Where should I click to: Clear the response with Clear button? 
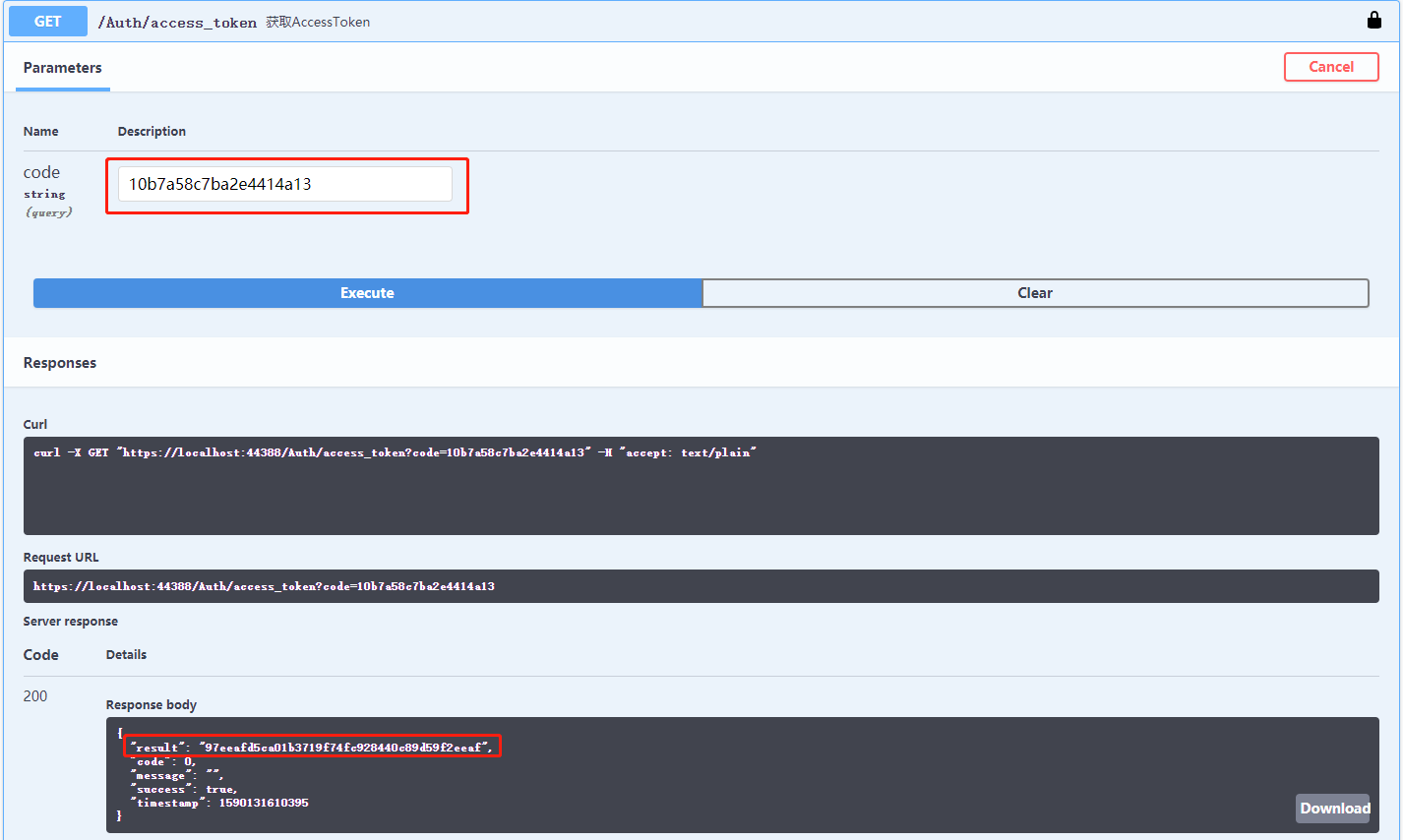(x=1035, y=293)
